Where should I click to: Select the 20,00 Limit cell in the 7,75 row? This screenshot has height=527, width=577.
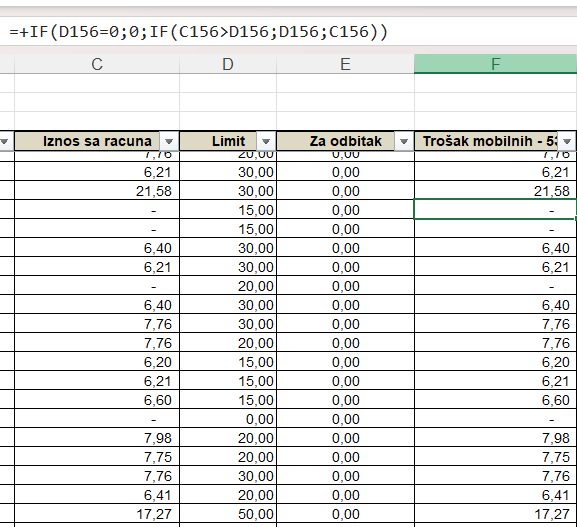[x=228, y=457]
